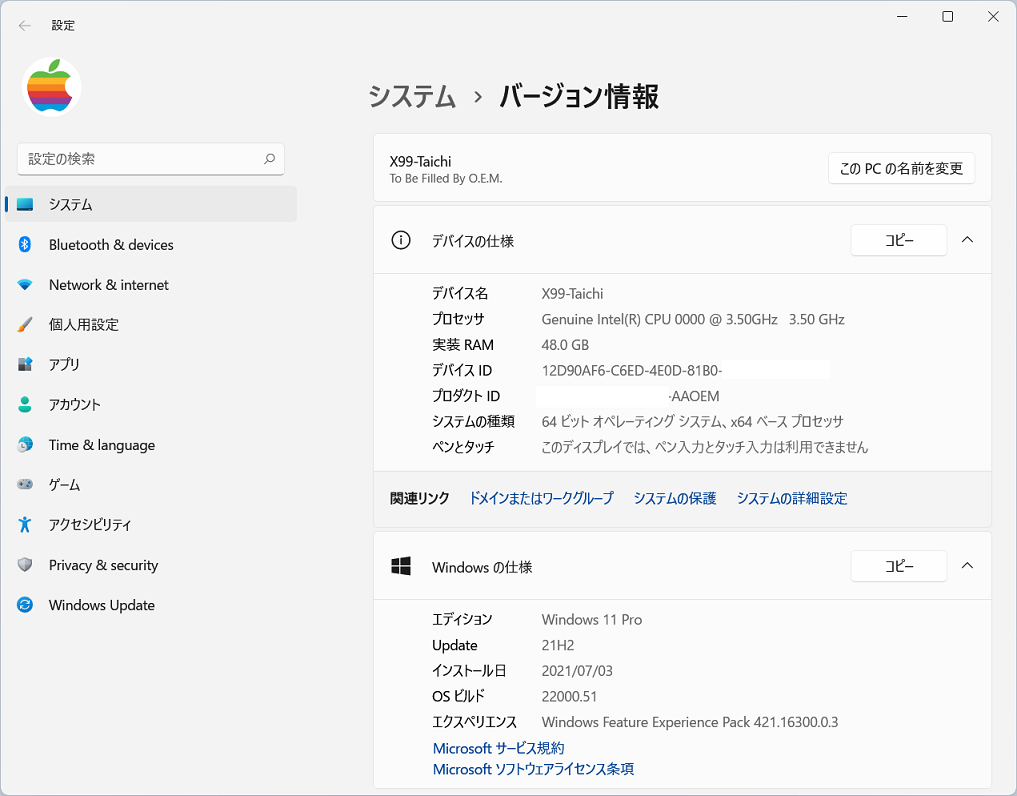
Task: Click the デバイス ID value 12D90AF6-C6ED
Action: click(632, 370)
